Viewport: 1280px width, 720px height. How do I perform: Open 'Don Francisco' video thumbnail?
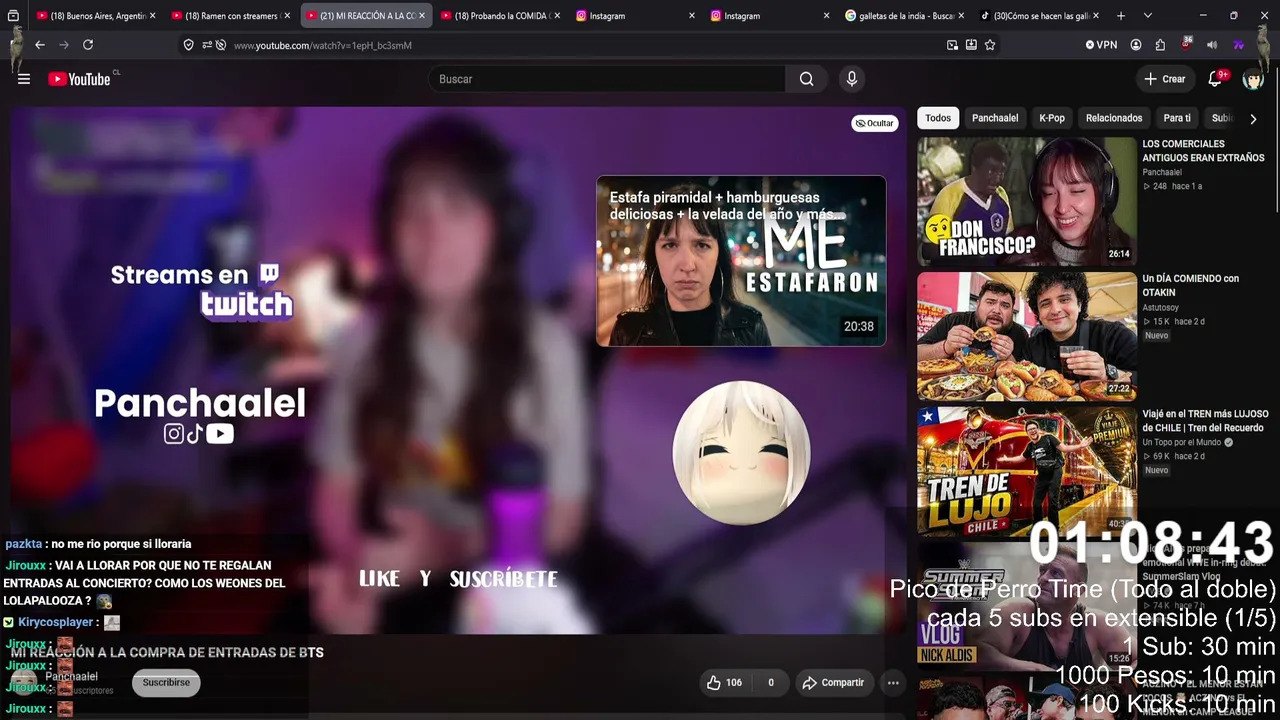click(1027, 201)
